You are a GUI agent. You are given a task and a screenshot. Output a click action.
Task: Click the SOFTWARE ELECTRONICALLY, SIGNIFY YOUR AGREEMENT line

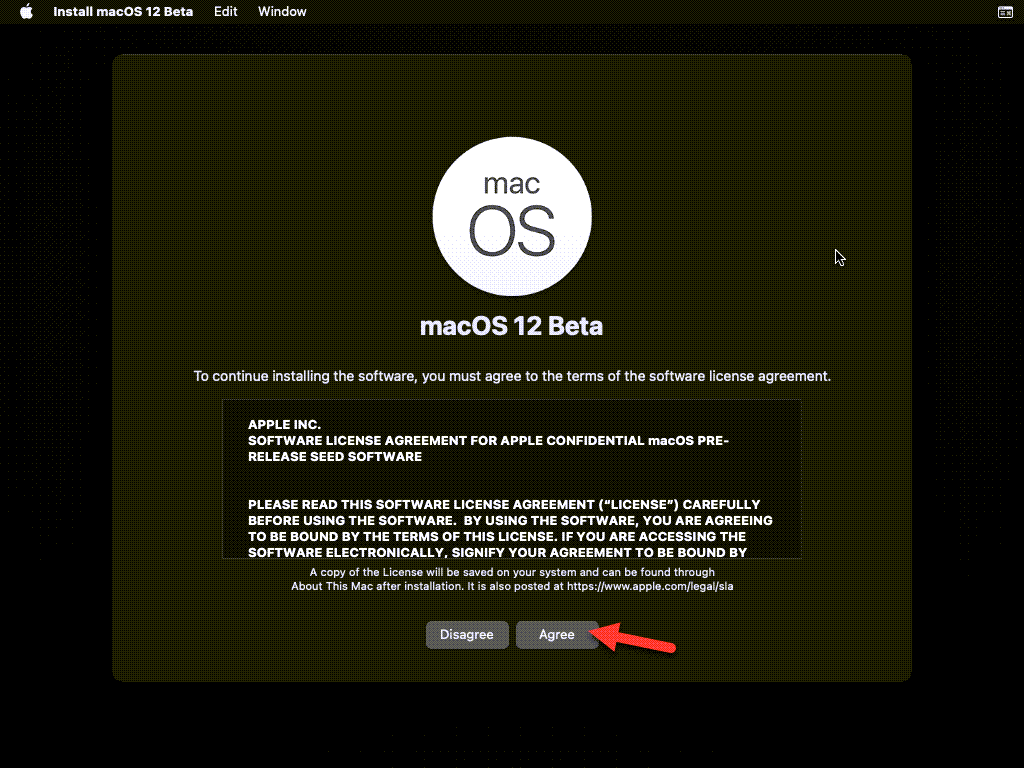(x=497, y=552)
